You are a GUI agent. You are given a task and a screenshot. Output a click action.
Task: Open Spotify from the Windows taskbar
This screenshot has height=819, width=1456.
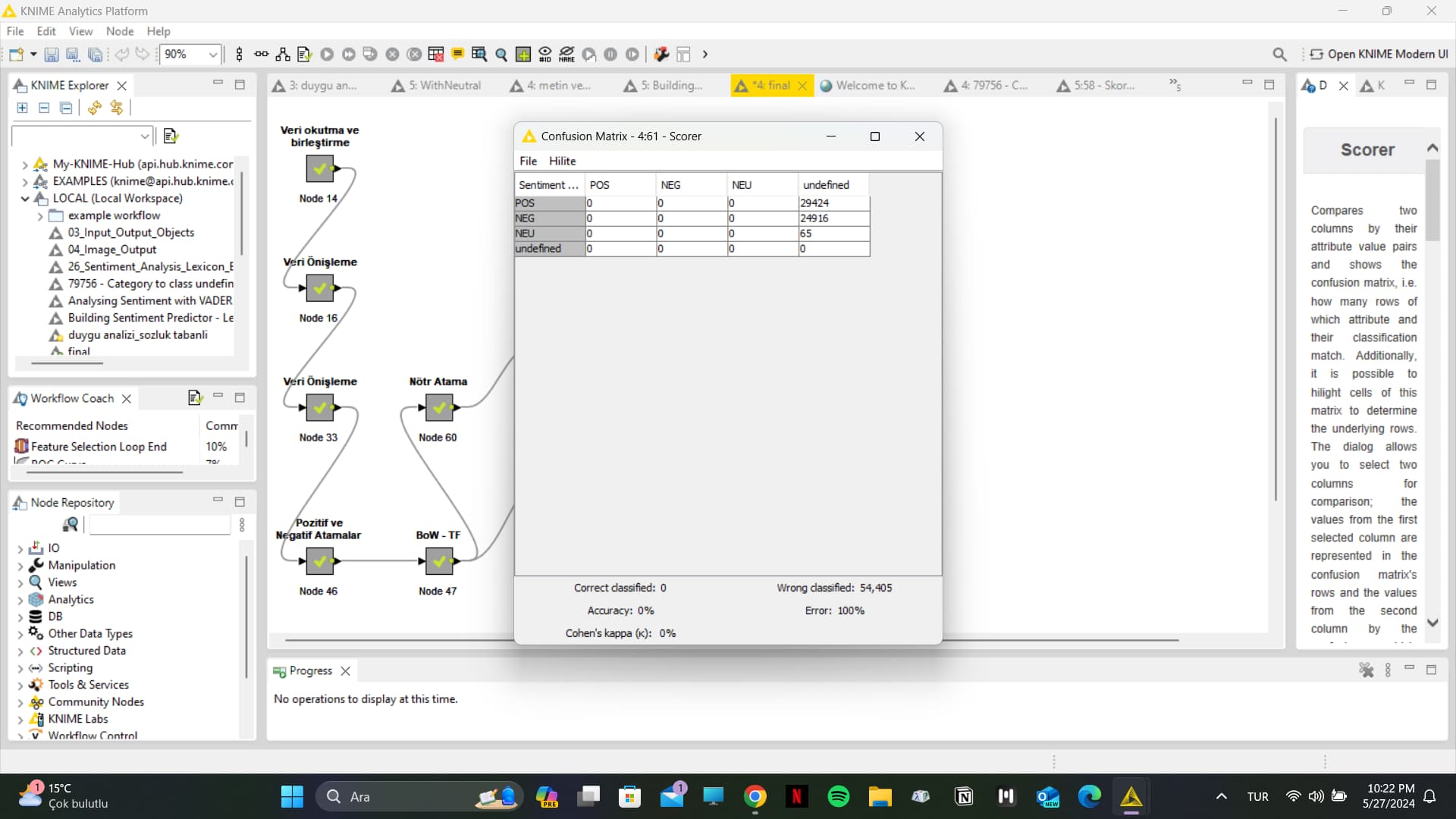tap(839, 796)
